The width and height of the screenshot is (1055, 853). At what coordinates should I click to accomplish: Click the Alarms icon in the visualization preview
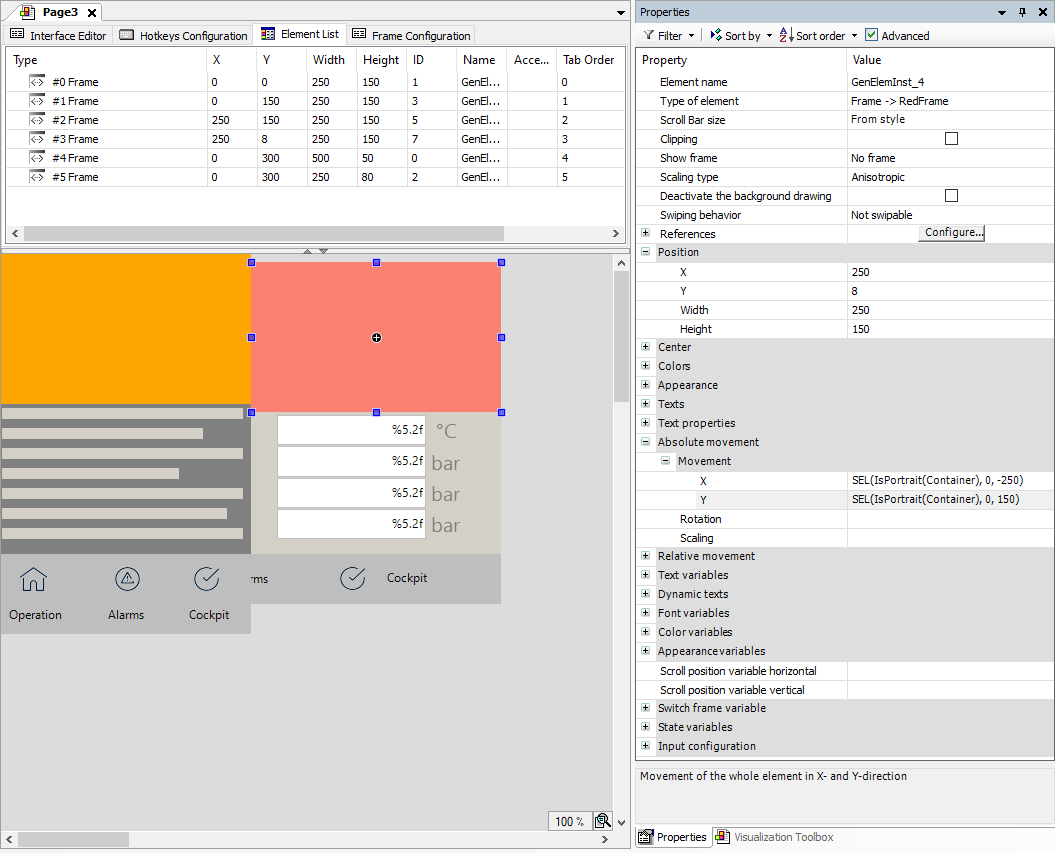[126, 578]
